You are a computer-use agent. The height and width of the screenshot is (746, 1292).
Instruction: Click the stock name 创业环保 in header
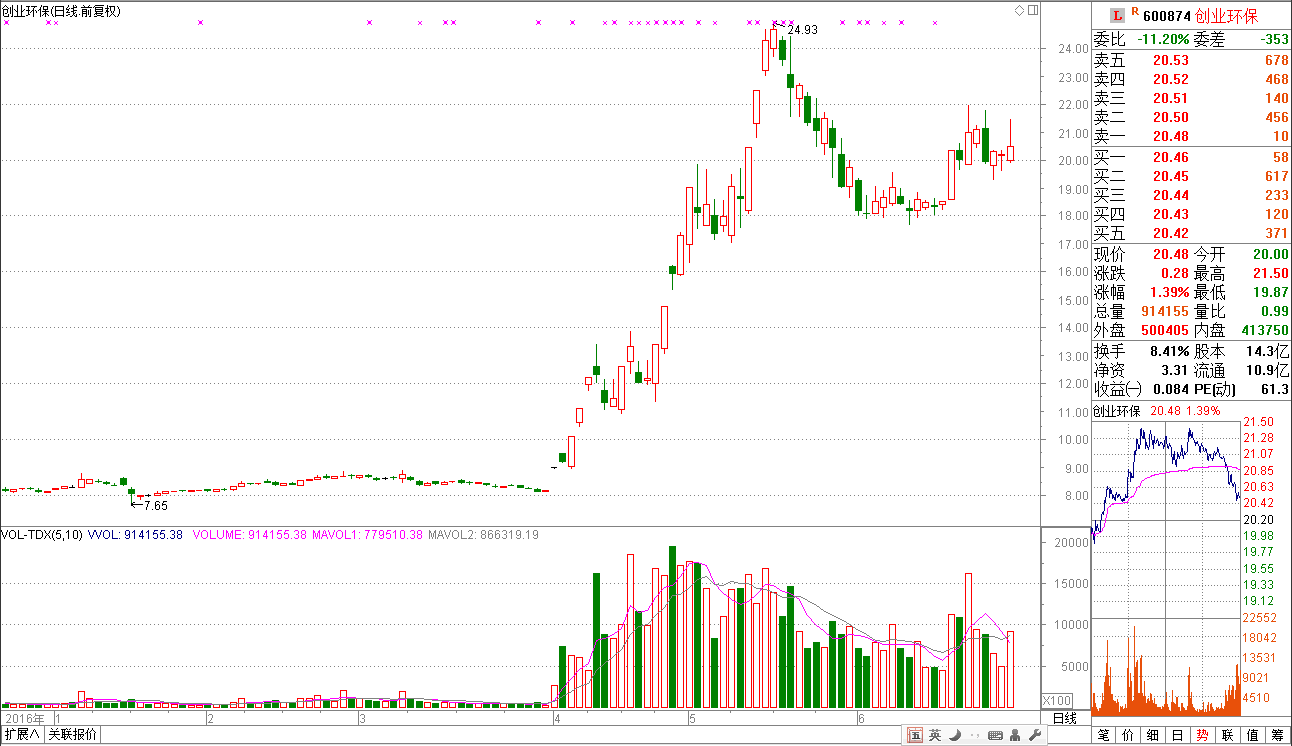tap(1227, 16)
